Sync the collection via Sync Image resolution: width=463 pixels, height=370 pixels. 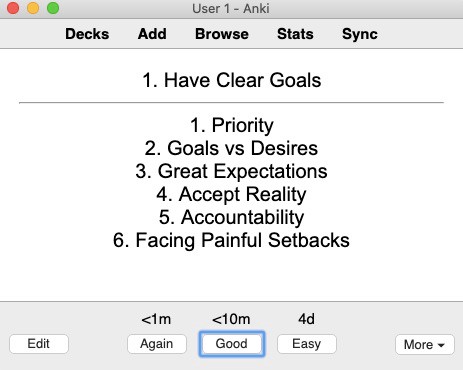[360, 34]
